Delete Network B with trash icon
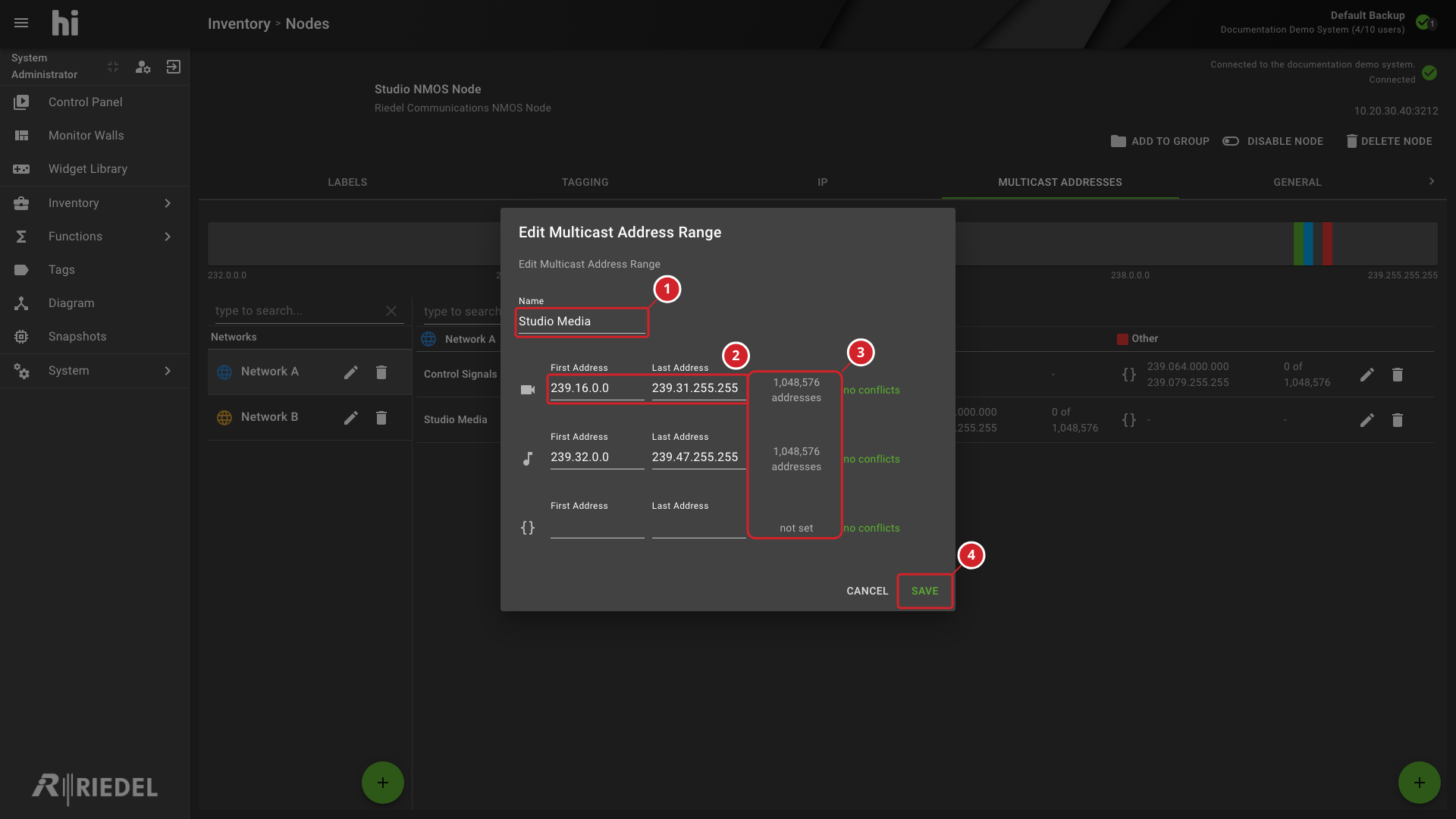The image size is (1456, 819). coord(381,418)
